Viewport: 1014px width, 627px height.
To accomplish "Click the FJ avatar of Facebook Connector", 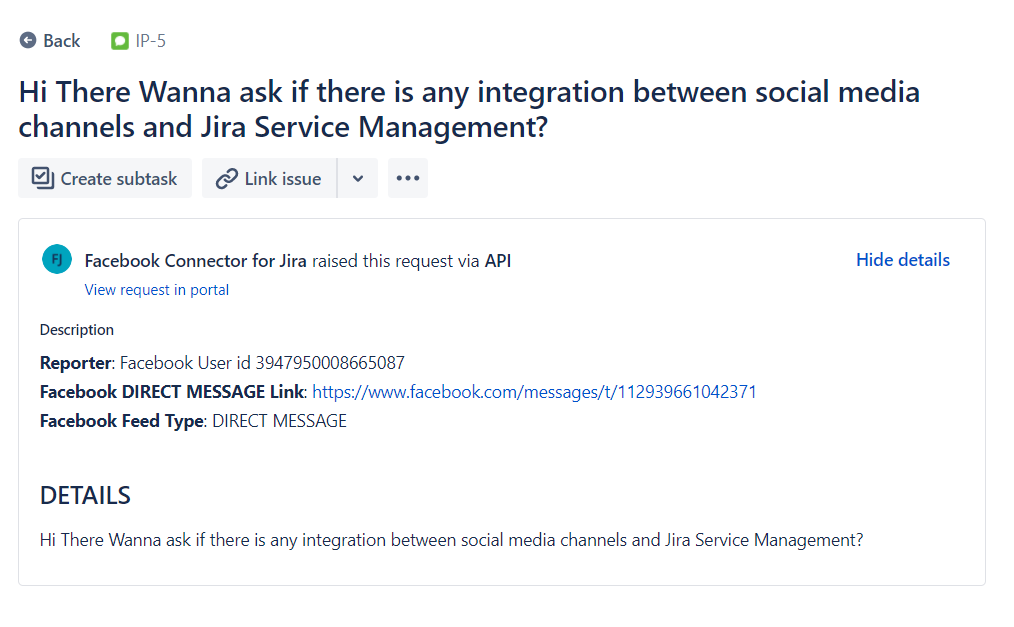I will click(x=57, y=260).
